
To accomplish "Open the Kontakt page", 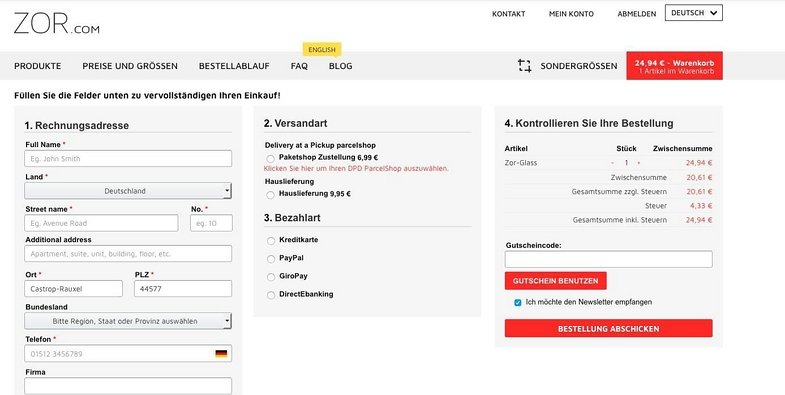I will pos(509,14).
